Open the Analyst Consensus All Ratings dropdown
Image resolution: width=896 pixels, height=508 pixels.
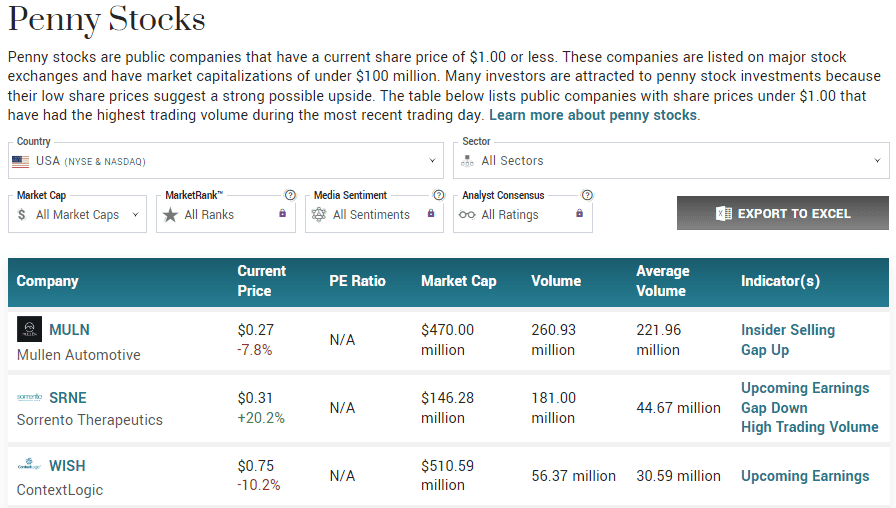coord(523,214)
